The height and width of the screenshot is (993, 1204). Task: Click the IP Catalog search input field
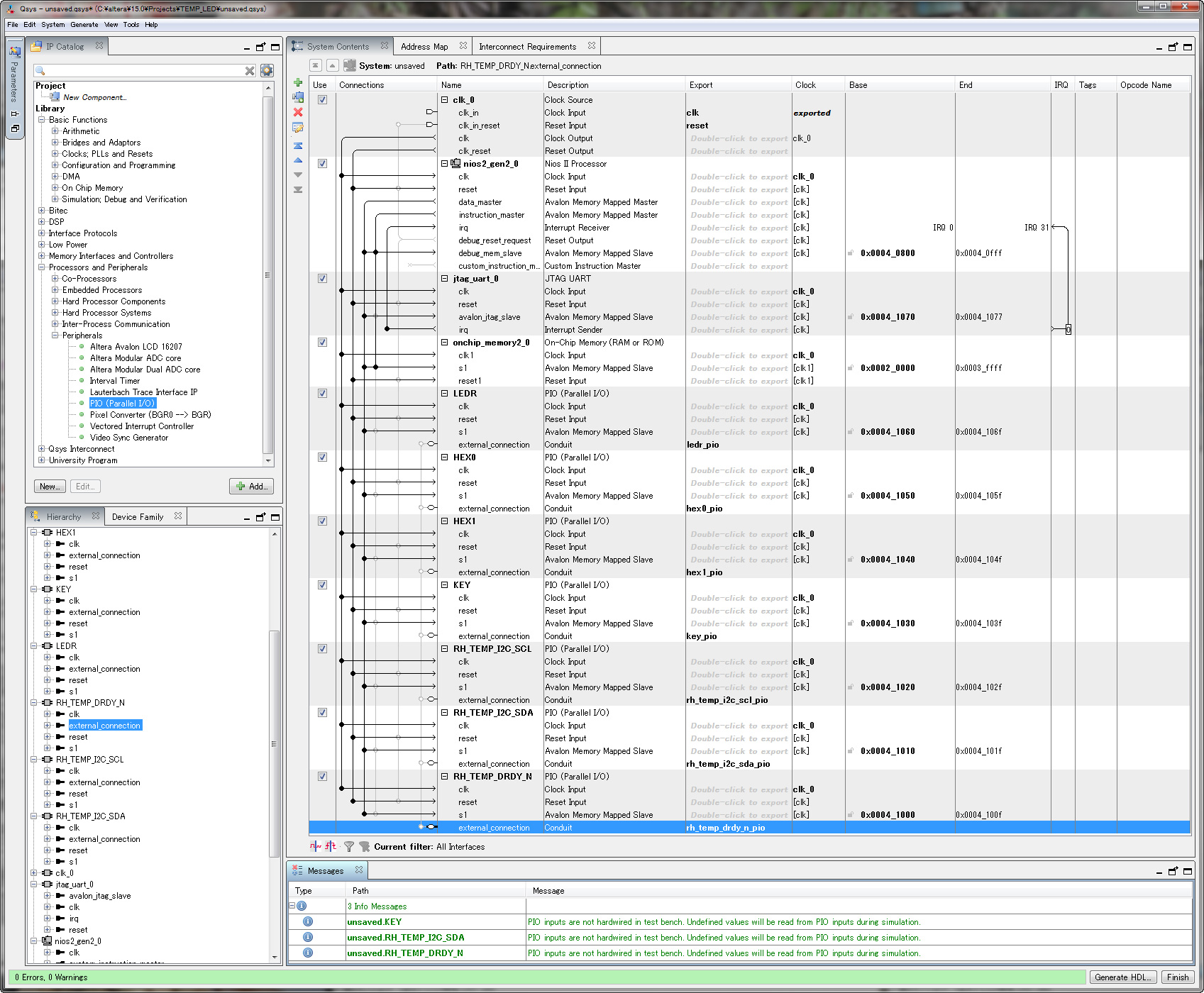(x=144, y=70)
